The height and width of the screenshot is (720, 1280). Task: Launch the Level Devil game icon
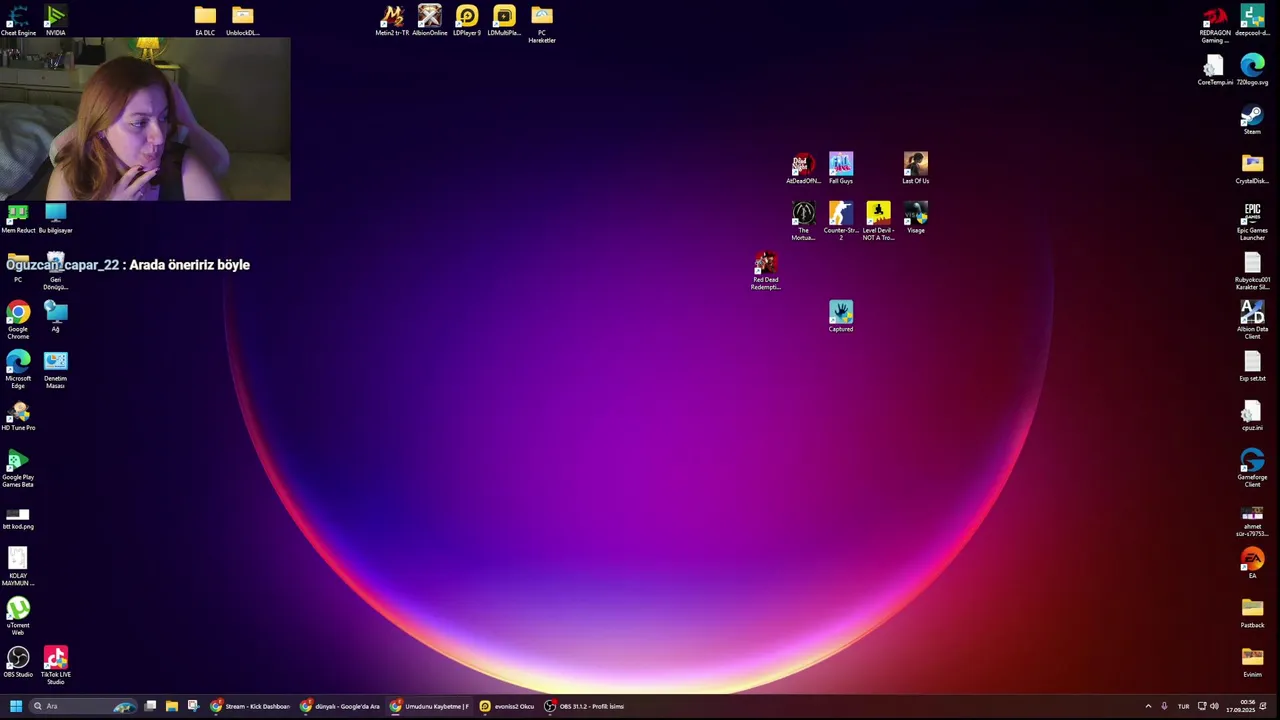(878, 221)
